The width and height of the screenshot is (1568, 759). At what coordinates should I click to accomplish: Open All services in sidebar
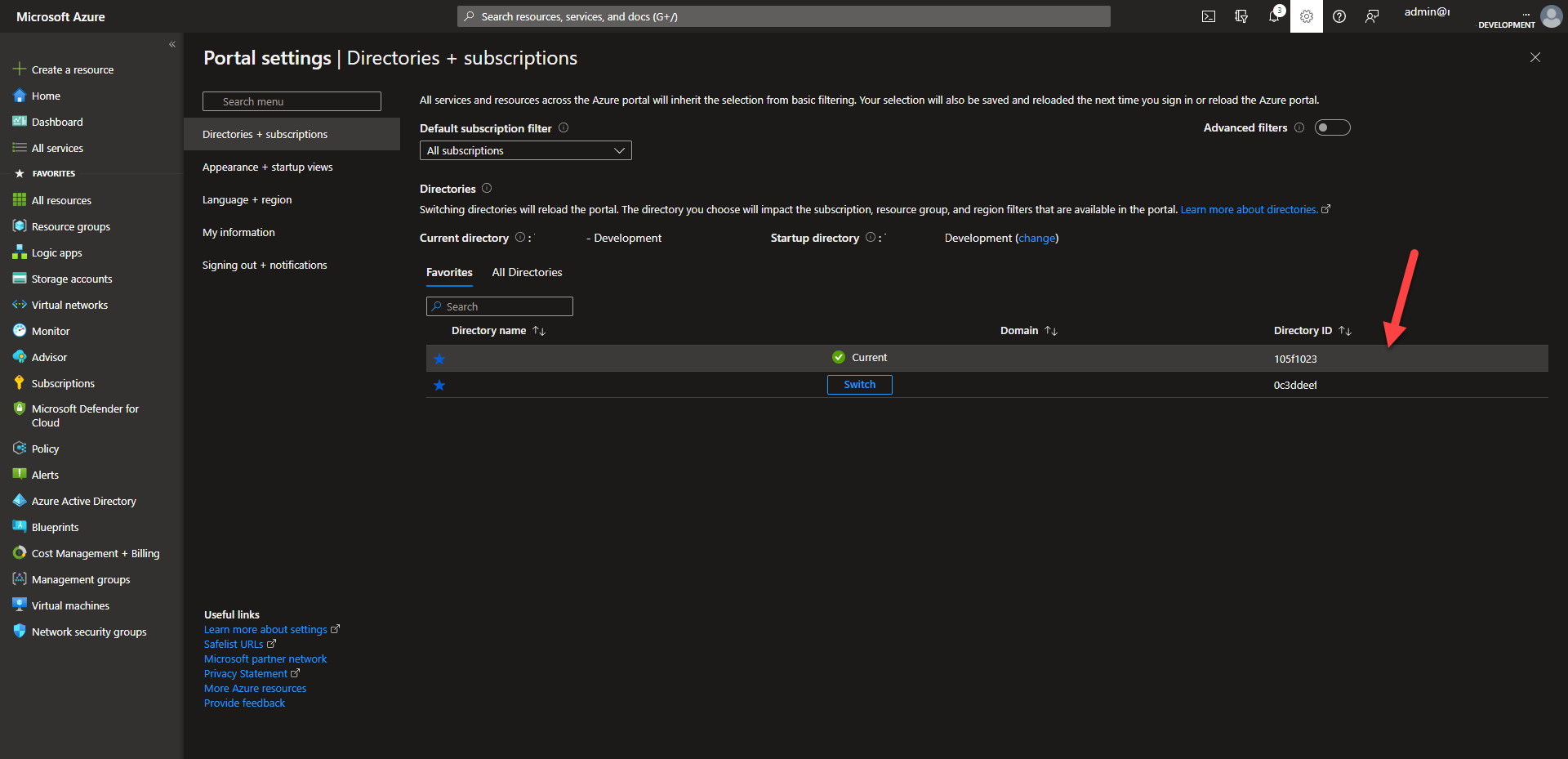coord(57,148)
